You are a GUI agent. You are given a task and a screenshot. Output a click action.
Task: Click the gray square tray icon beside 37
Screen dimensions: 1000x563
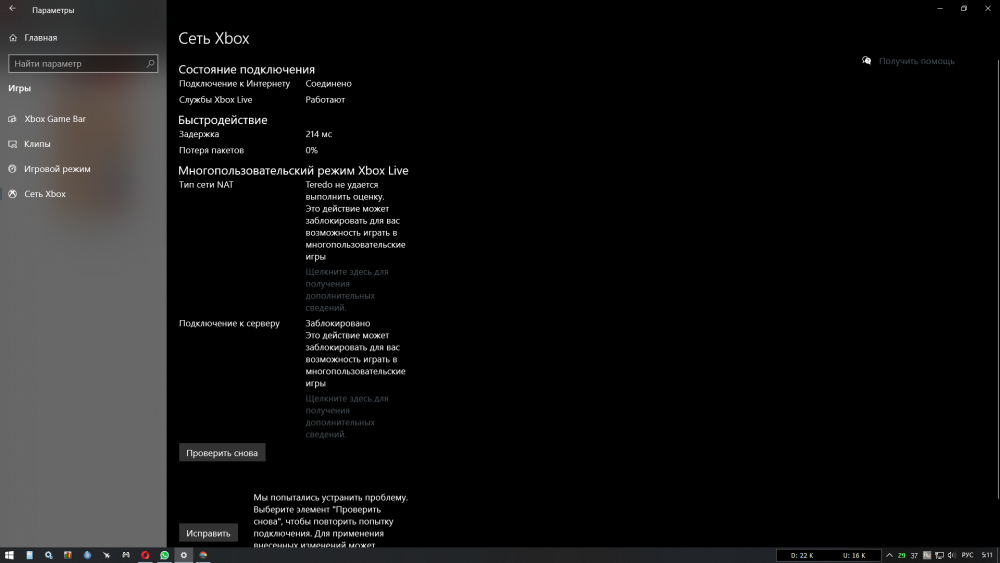tap(927, 555)
